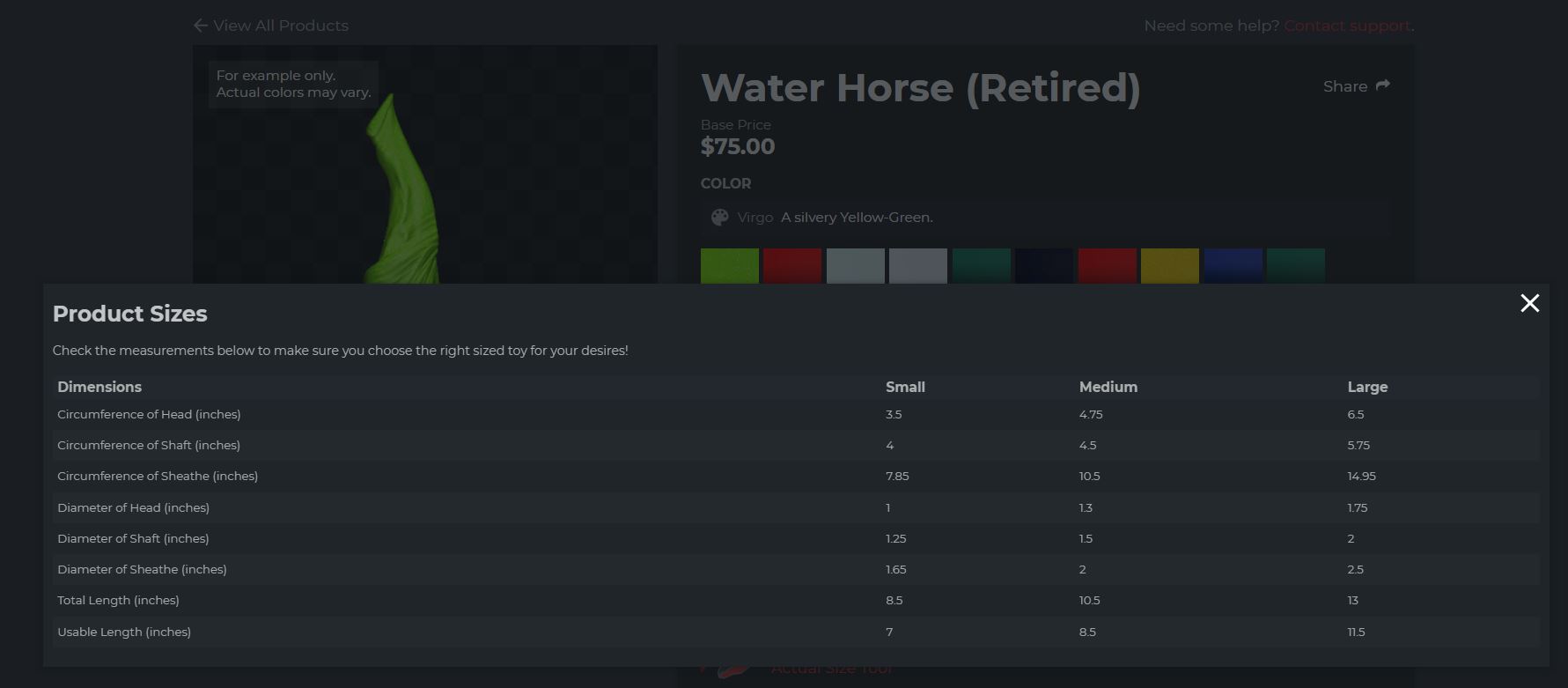Click the Total Length (inches) row

(x=796, y=600)
